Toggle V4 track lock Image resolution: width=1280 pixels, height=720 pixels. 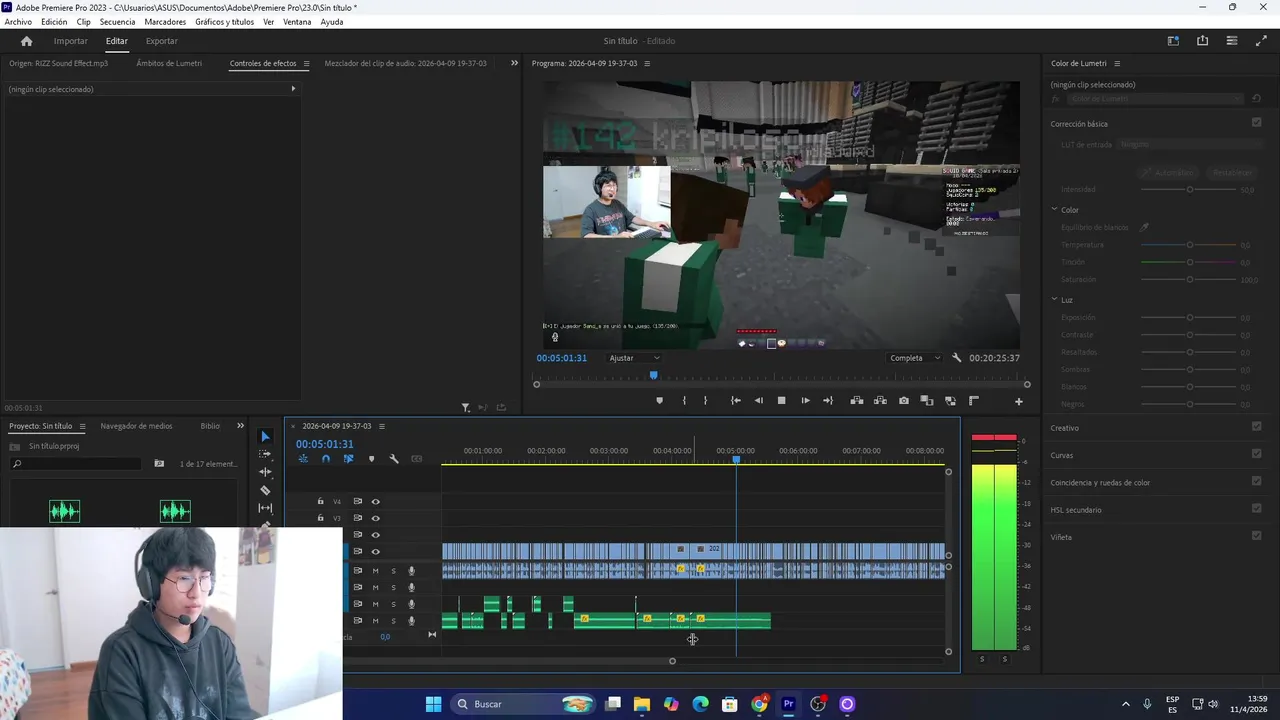tap(320, 501)
